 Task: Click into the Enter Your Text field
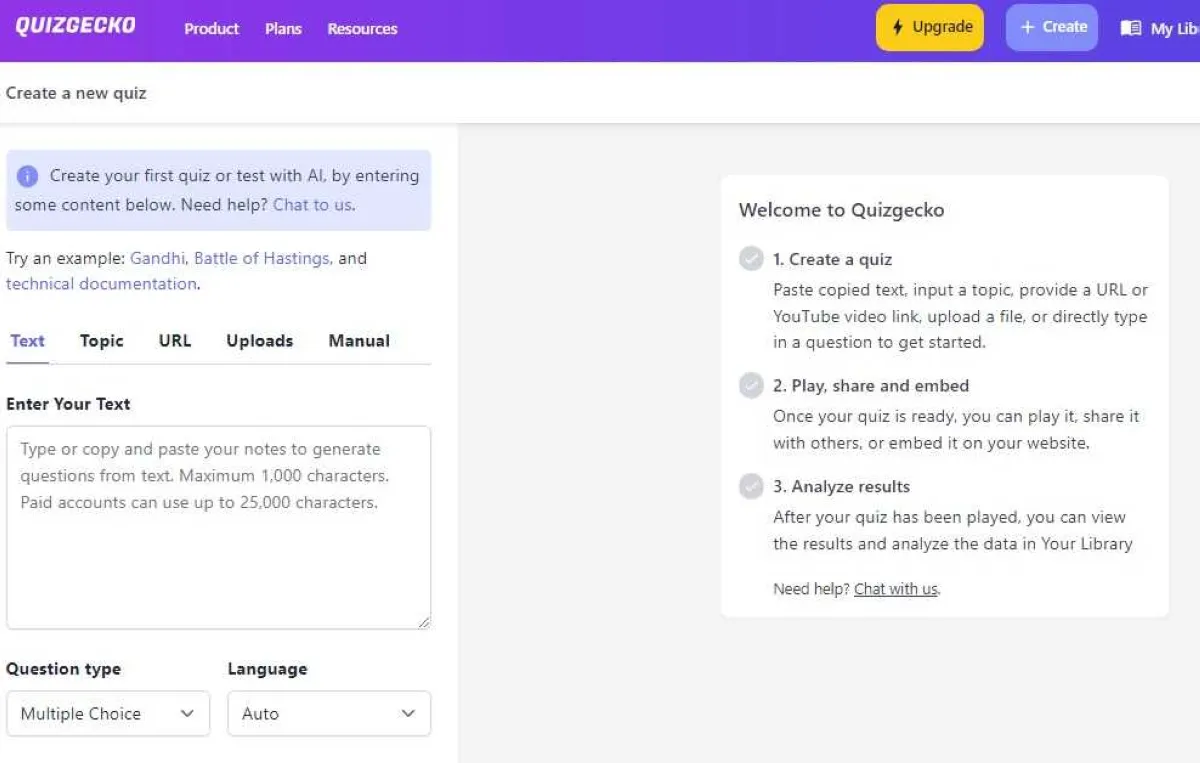218,528
